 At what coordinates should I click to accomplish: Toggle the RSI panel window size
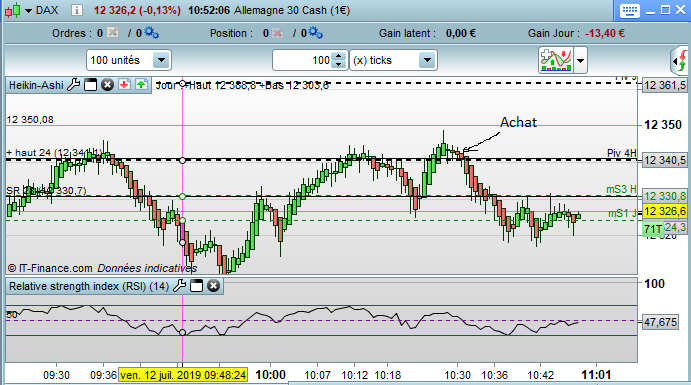click(197, 286)
